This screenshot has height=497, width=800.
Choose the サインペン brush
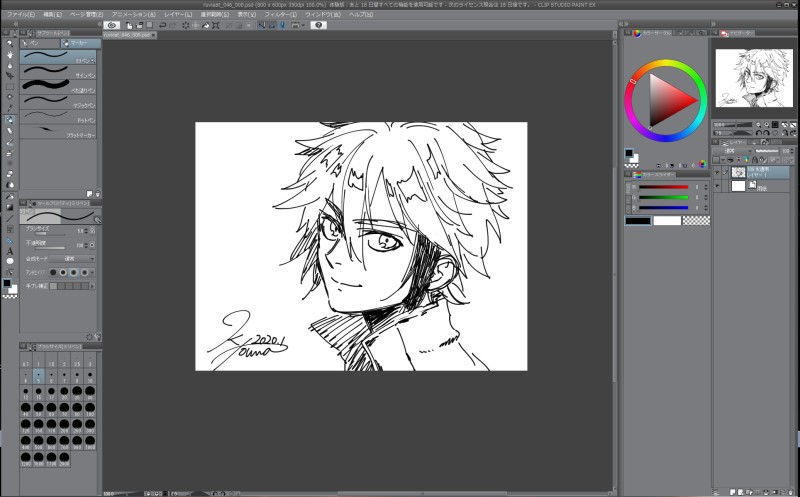point(58,72)
